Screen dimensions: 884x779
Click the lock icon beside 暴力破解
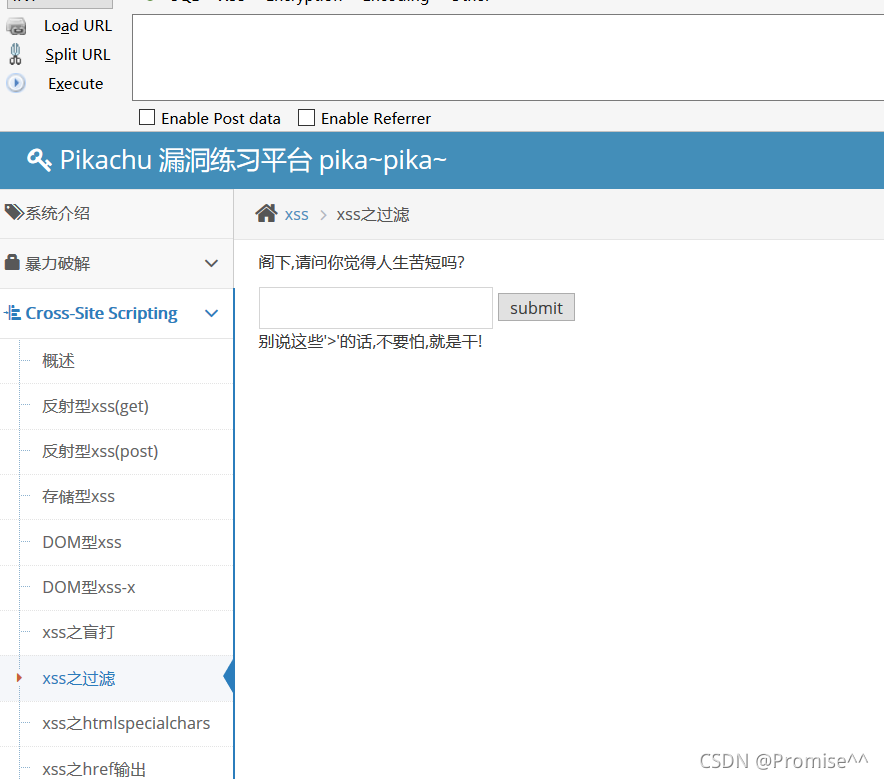point(12,262)
